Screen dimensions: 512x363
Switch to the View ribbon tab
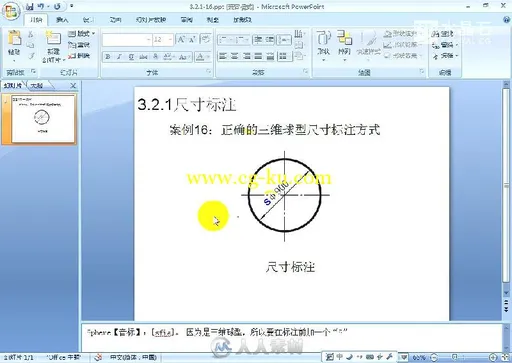(213, 20)
